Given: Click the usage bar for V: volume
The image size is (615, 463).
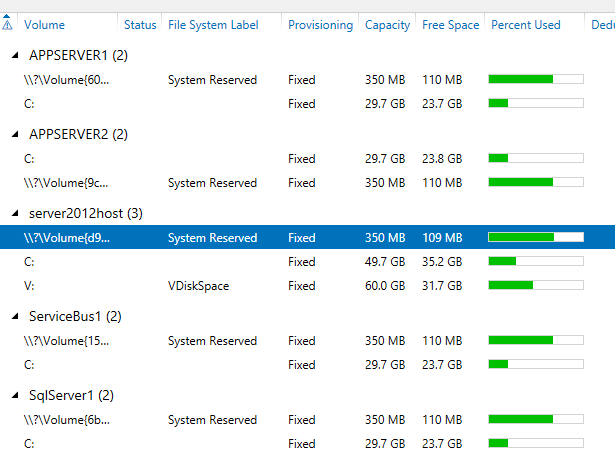Looking at the screenshot, I should [x=536, y=285].
